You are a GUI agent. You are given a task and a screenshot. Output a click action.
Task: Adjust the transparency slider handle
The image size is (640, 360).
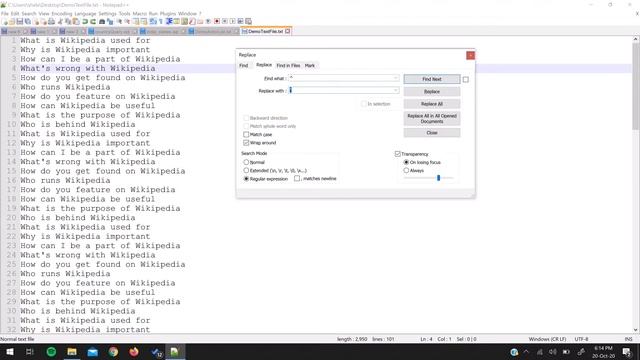(x=438, y=178)
